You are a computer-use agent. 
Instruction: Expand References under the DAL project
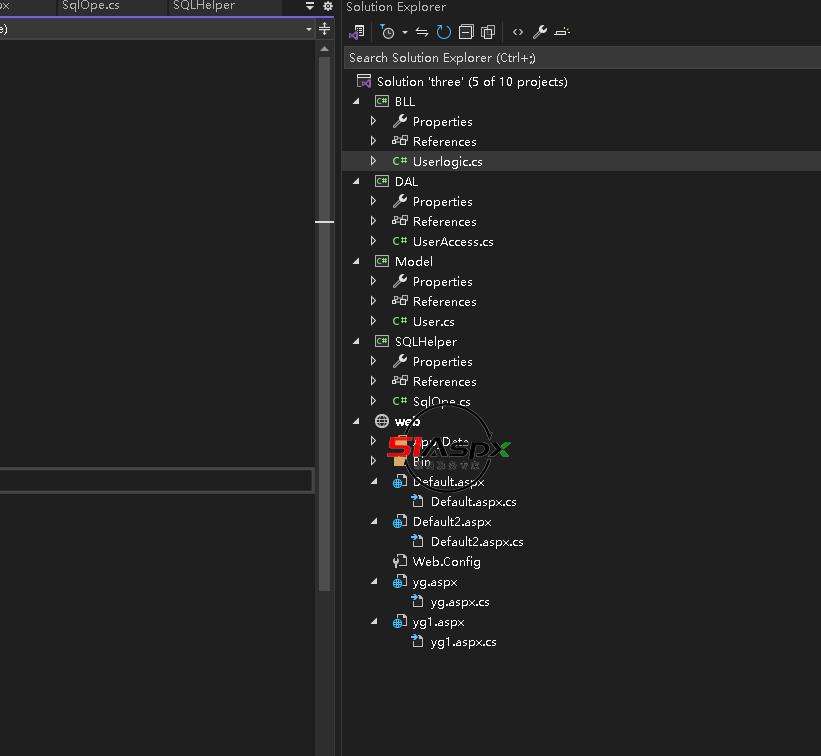pos(374,221)
